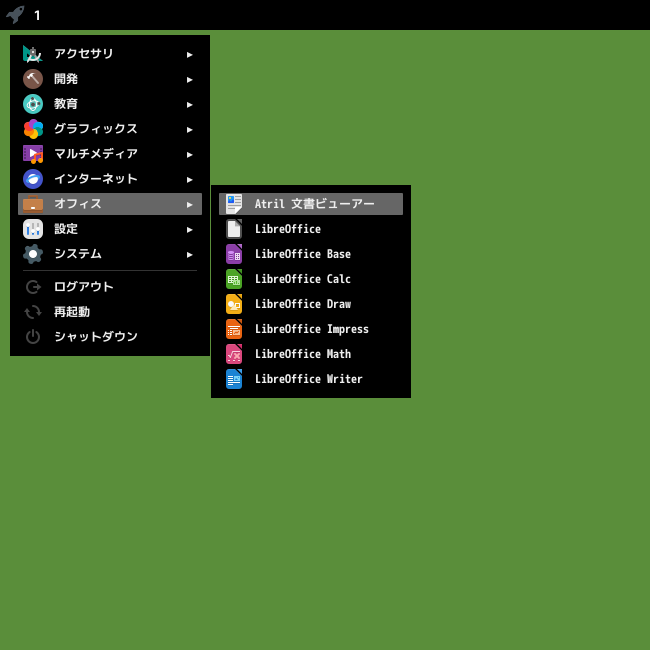Click the purple LibreOffice Base icon

coord(234,254)
